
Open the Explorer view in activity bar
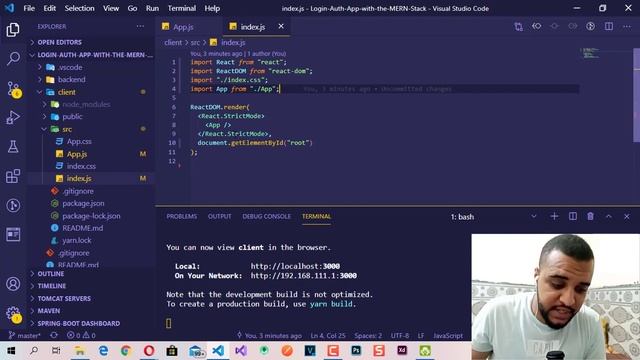(x=13, y=30)
